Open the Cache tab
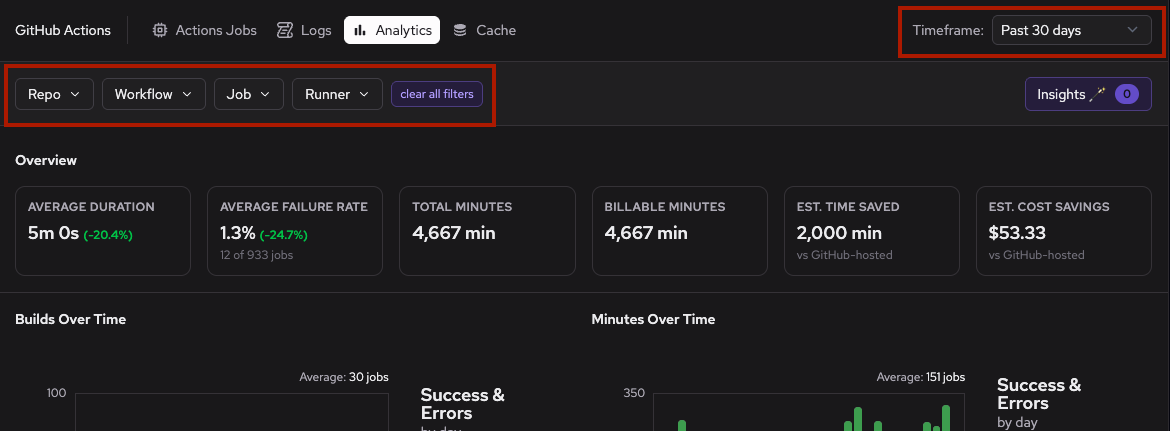This screenshot has height=431, width=1170. pos(485,30)
